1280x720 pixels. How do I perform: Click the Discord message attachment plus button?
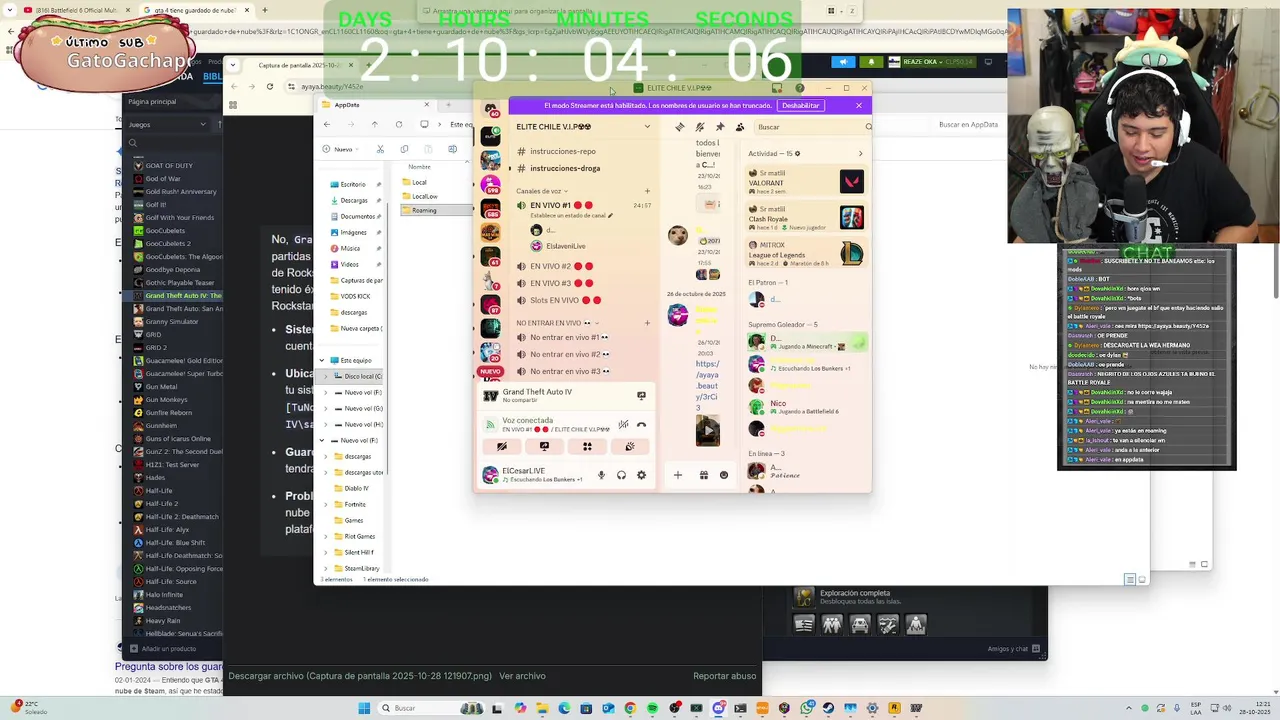coord(677,475)
